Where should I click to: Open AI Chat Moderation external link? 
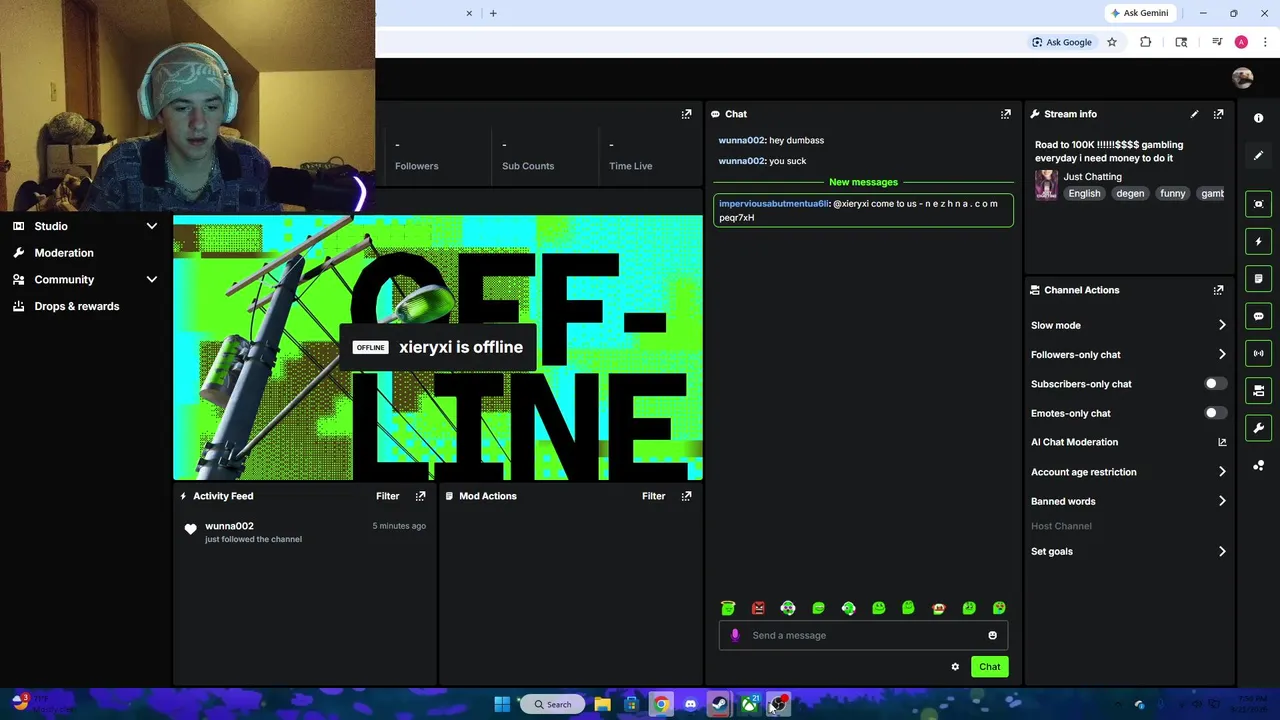click(1221, 442)
